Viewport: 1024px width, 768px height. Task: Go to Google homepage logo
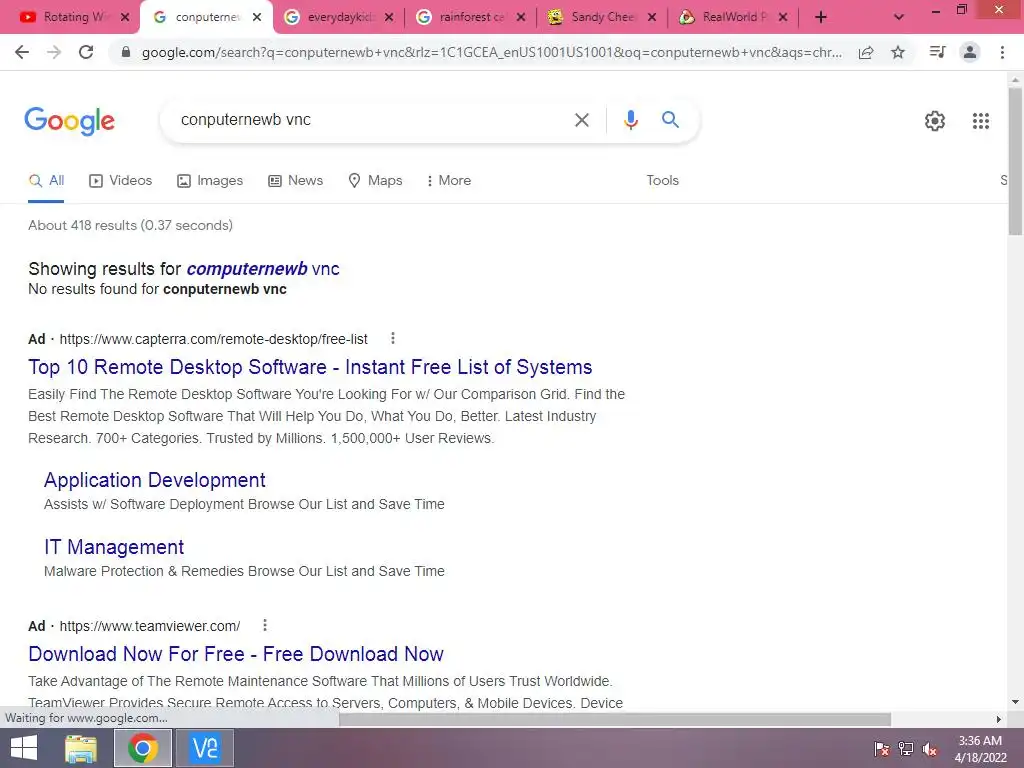(x=69, y=121)
